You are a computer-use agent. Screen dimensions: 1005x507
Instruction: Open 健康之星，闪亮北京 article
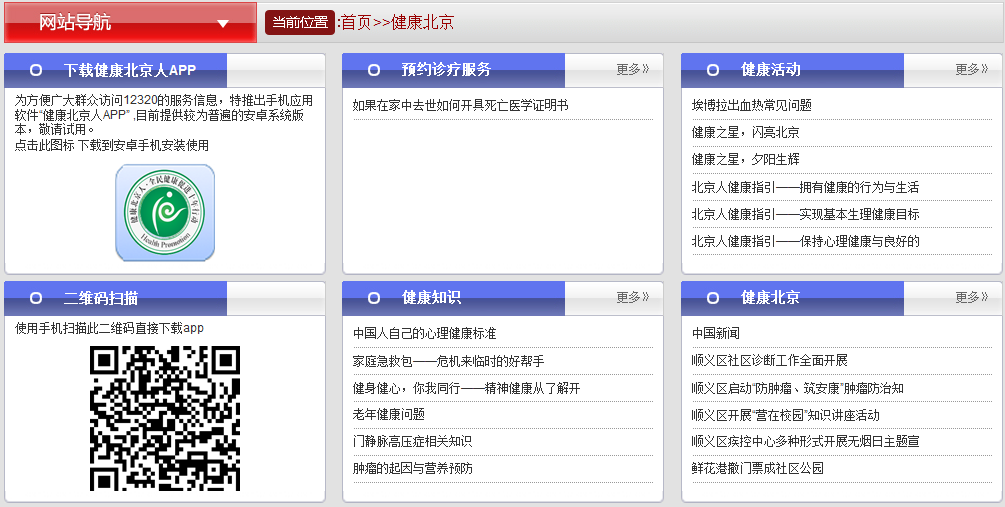point(745,132)
